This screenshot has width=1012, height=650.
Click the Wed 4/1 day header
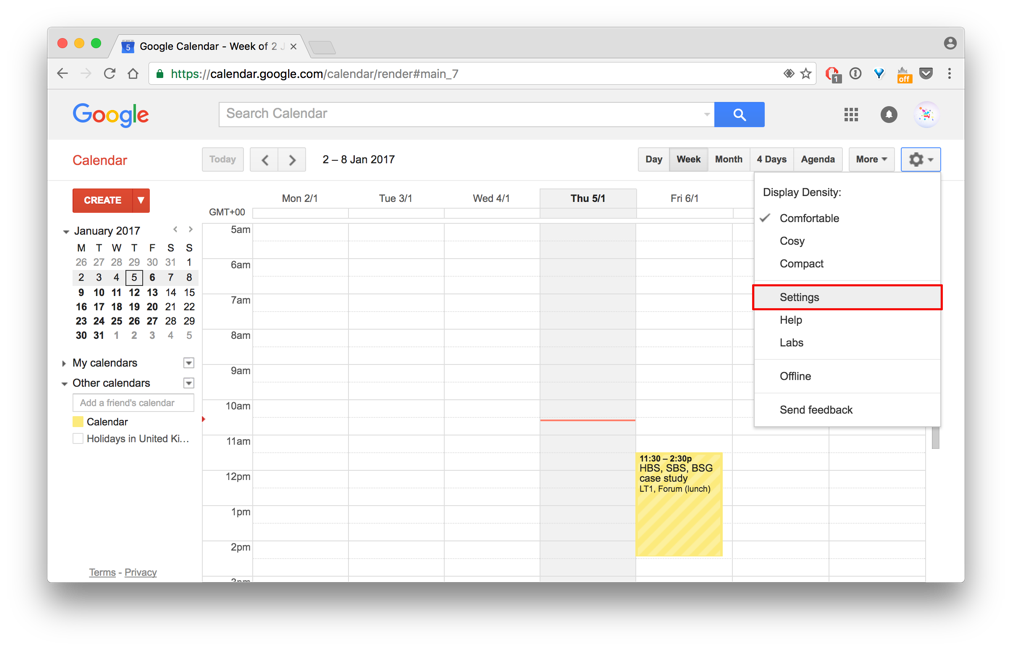point(491,198)
